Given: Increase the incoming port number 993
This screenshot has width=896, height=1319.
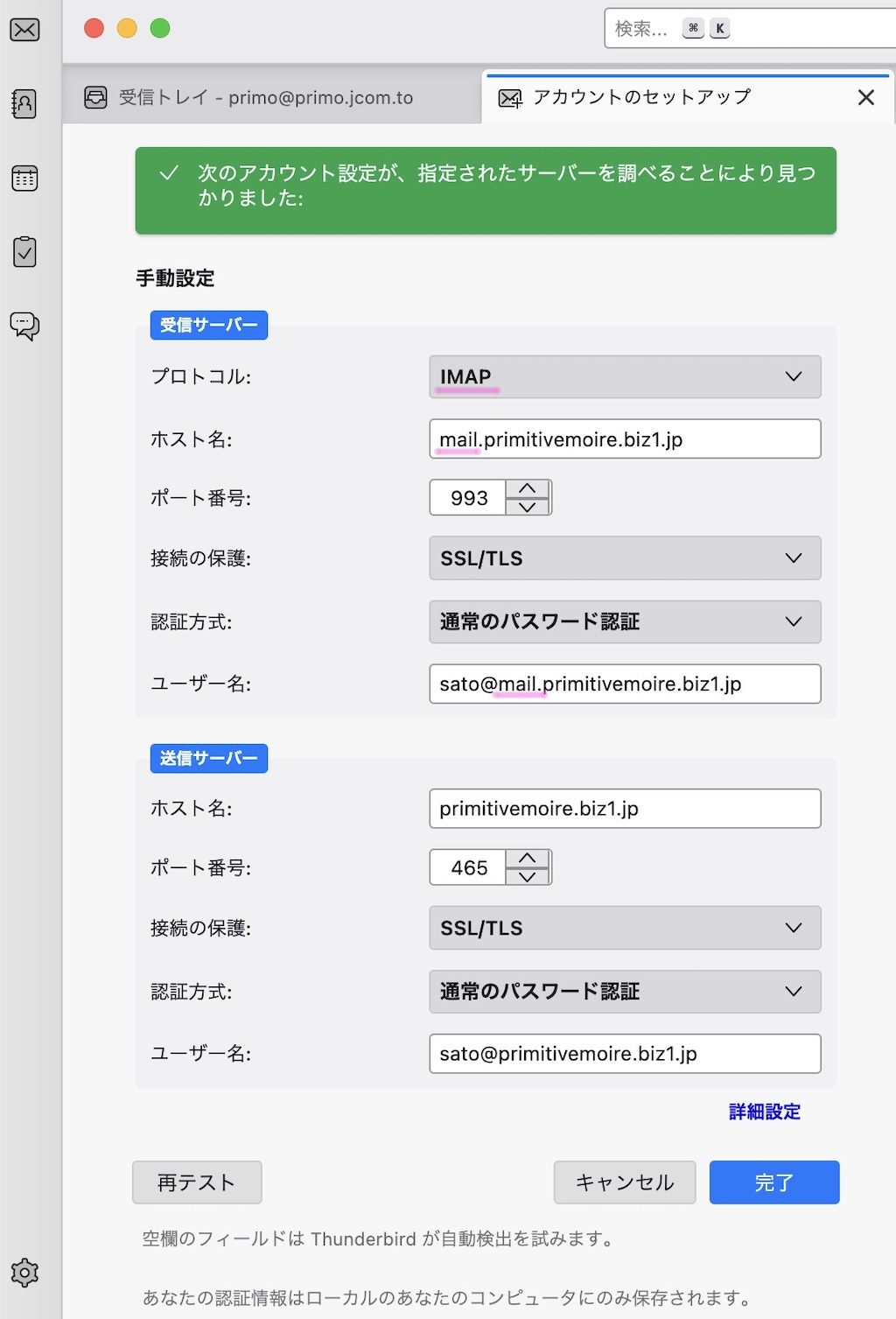Looking at the screenshot, I should pyautogui.click(x=528, y=489).
